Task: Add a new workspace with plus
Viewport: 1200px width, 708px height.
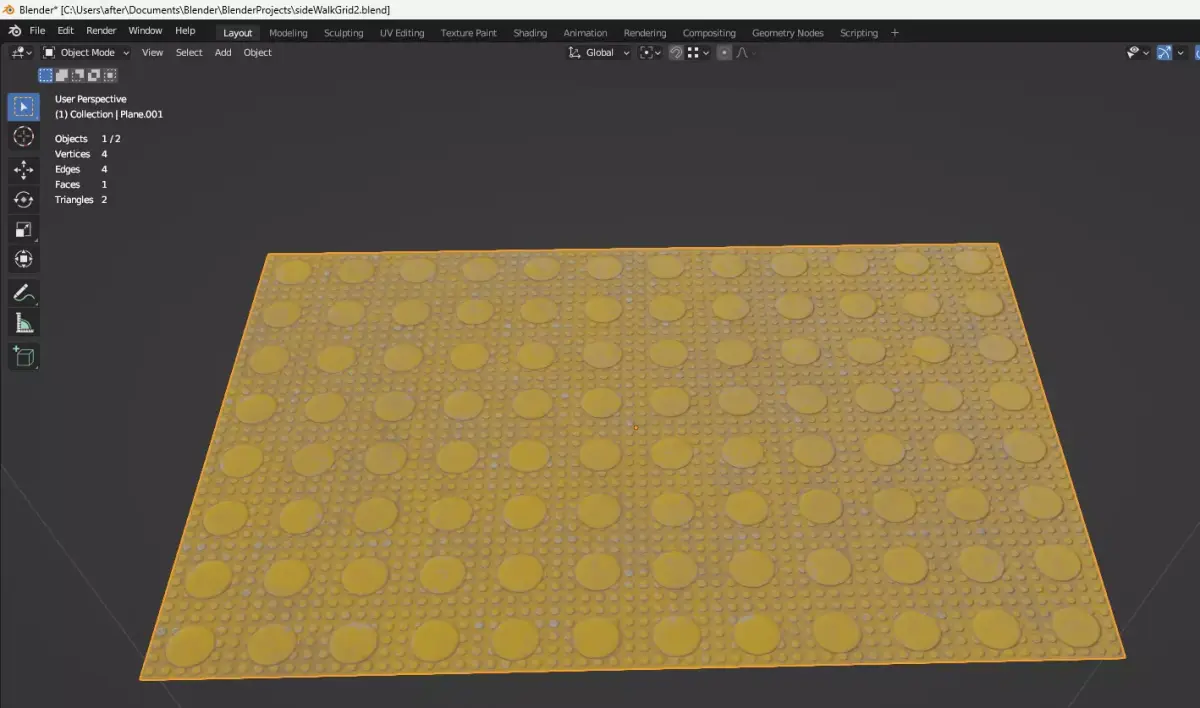Action: pos(895,33)
